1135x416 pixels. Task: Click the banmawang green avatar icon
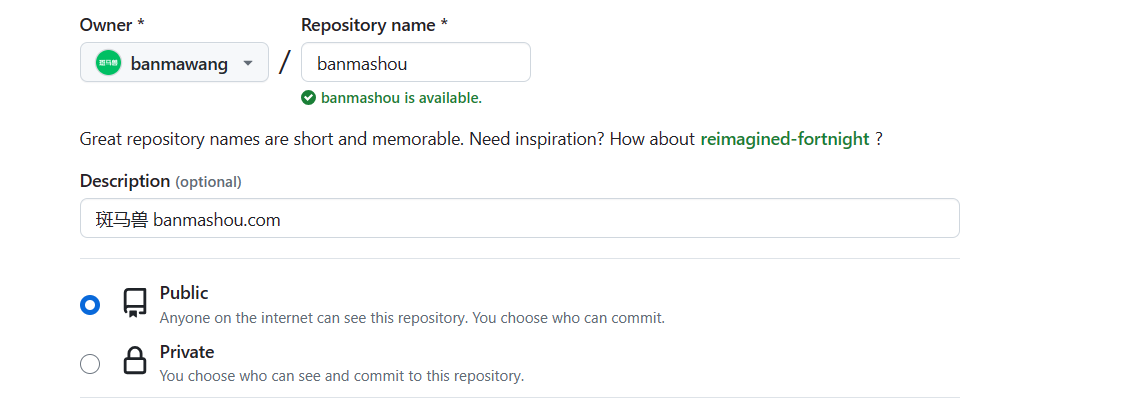(x=109, y=63)
